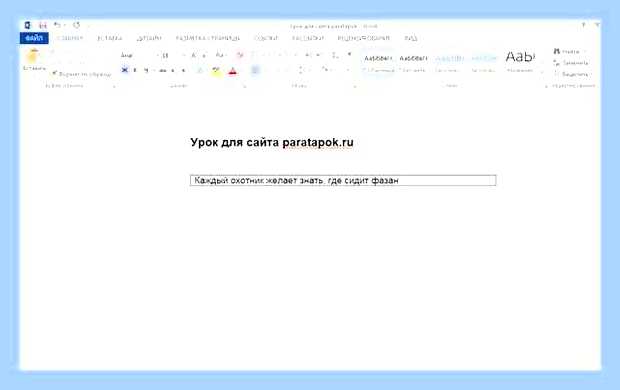
Task: Activate the Format Painter tool
Action: (82, 74)
